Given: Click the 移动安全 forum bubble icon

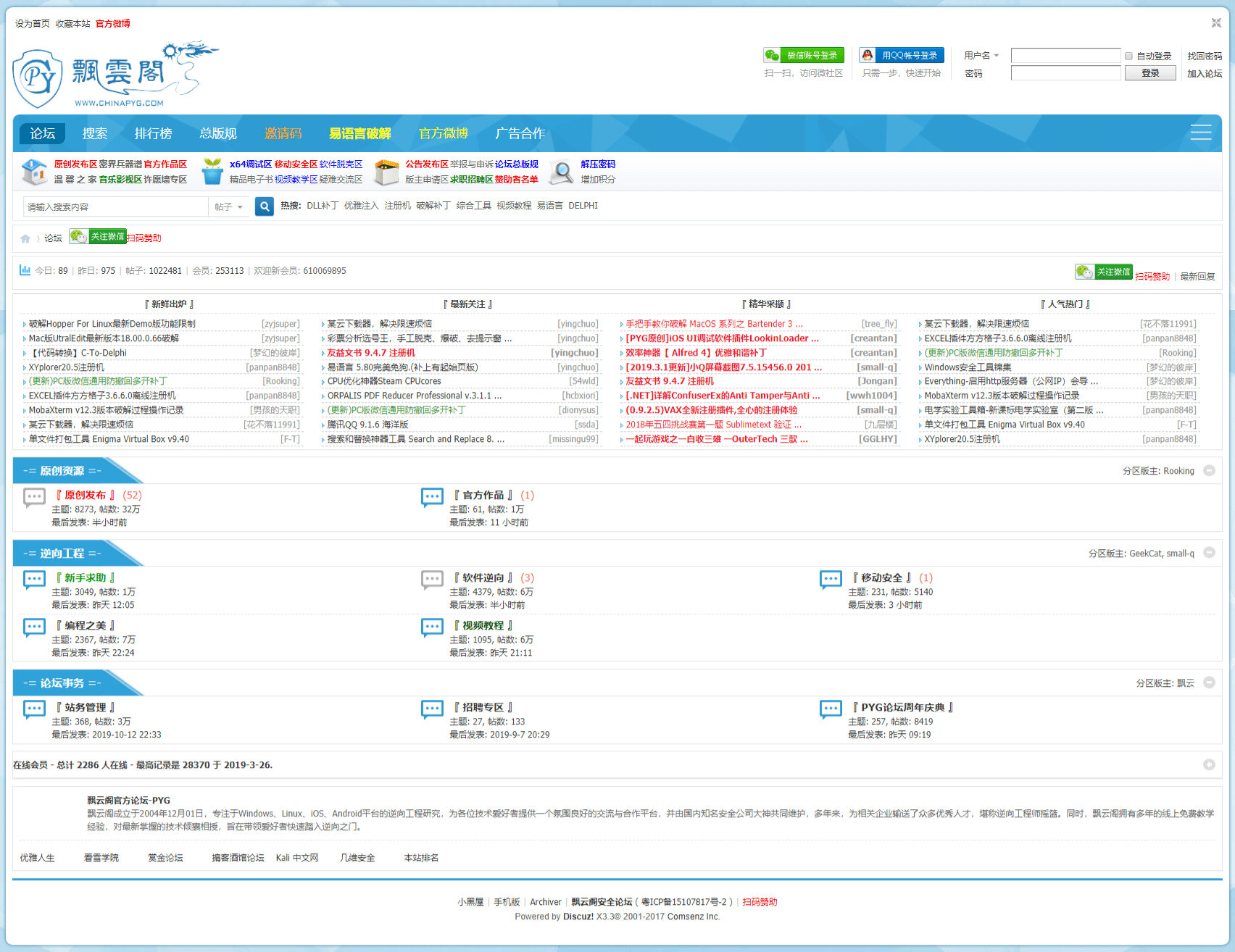Looking at the screenshot, I should pyautogui.click(x=831, y=580).
